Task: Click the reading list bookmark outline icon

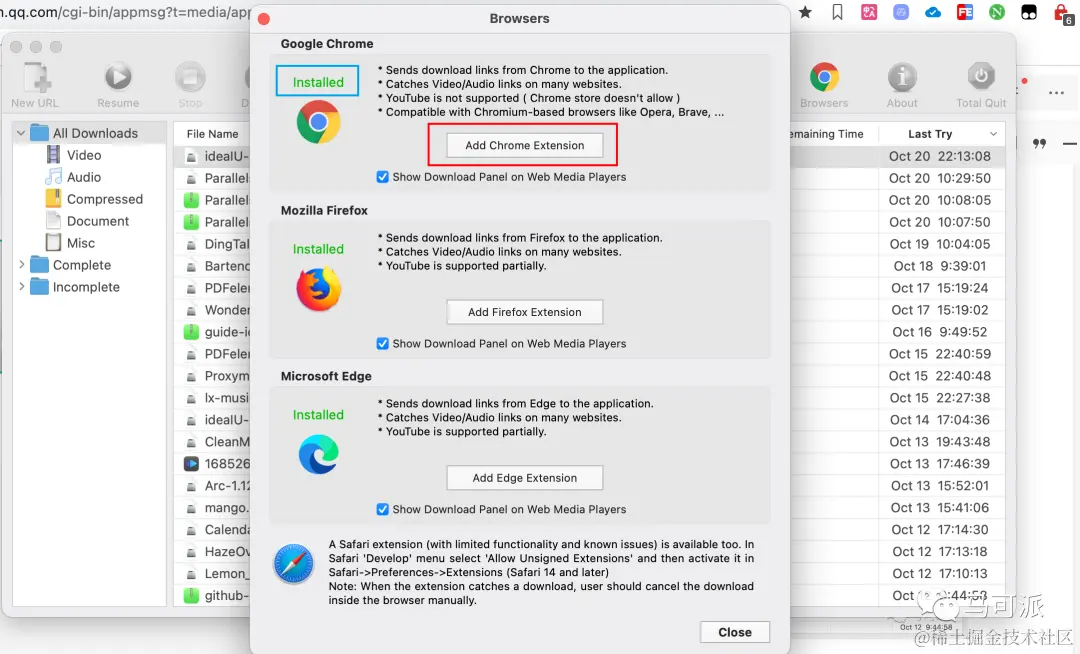Action: pyautogui.click(x=837, y=12)
